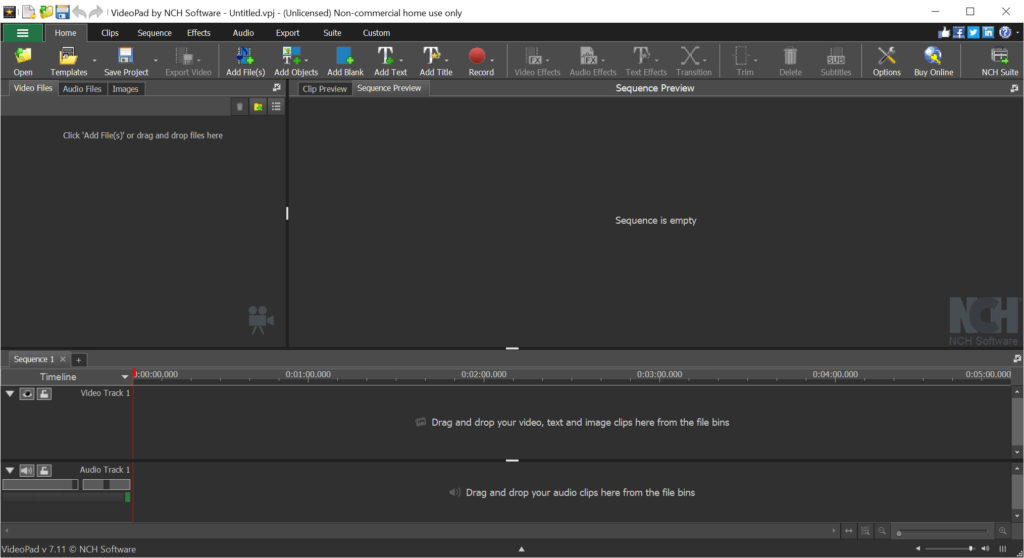Click the Add Text toolbar icon
Viewport: 1024px width, 558px height.
[x=390, y=61]
